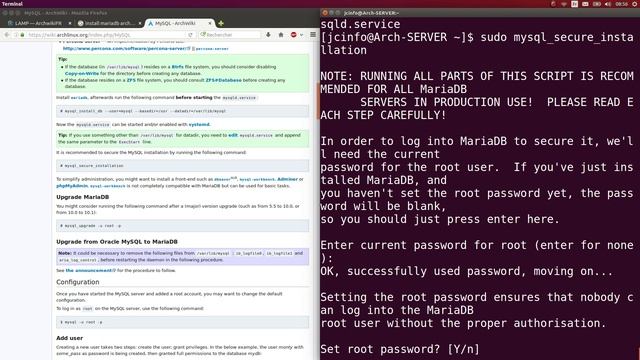Screen dimensions: 640x360
Task: Switch to LAMP — ArchwikiFR tab
Action: pos(38,23)
